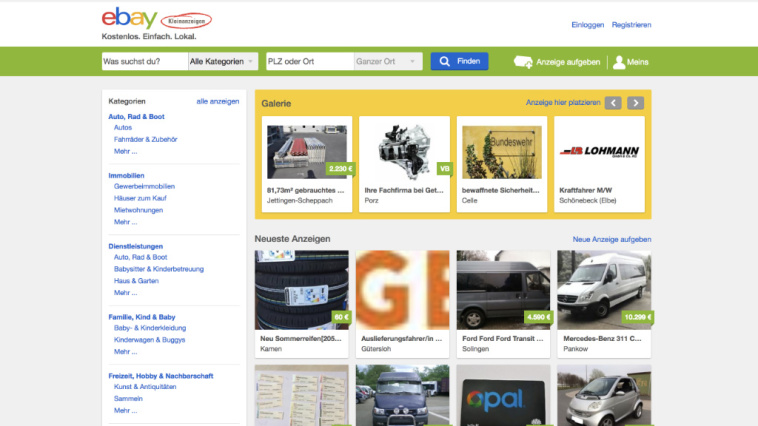The height and width of the screenshot is (426, 758).
Task: Click the '81,73m² gebrauchtes' ad title
Action: pos(305,191)
